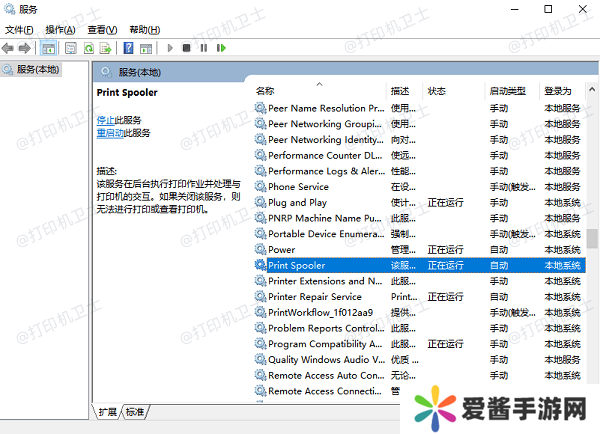Open the 文件(F) menu
The image size is (600, 434).
tap(19, 30)
